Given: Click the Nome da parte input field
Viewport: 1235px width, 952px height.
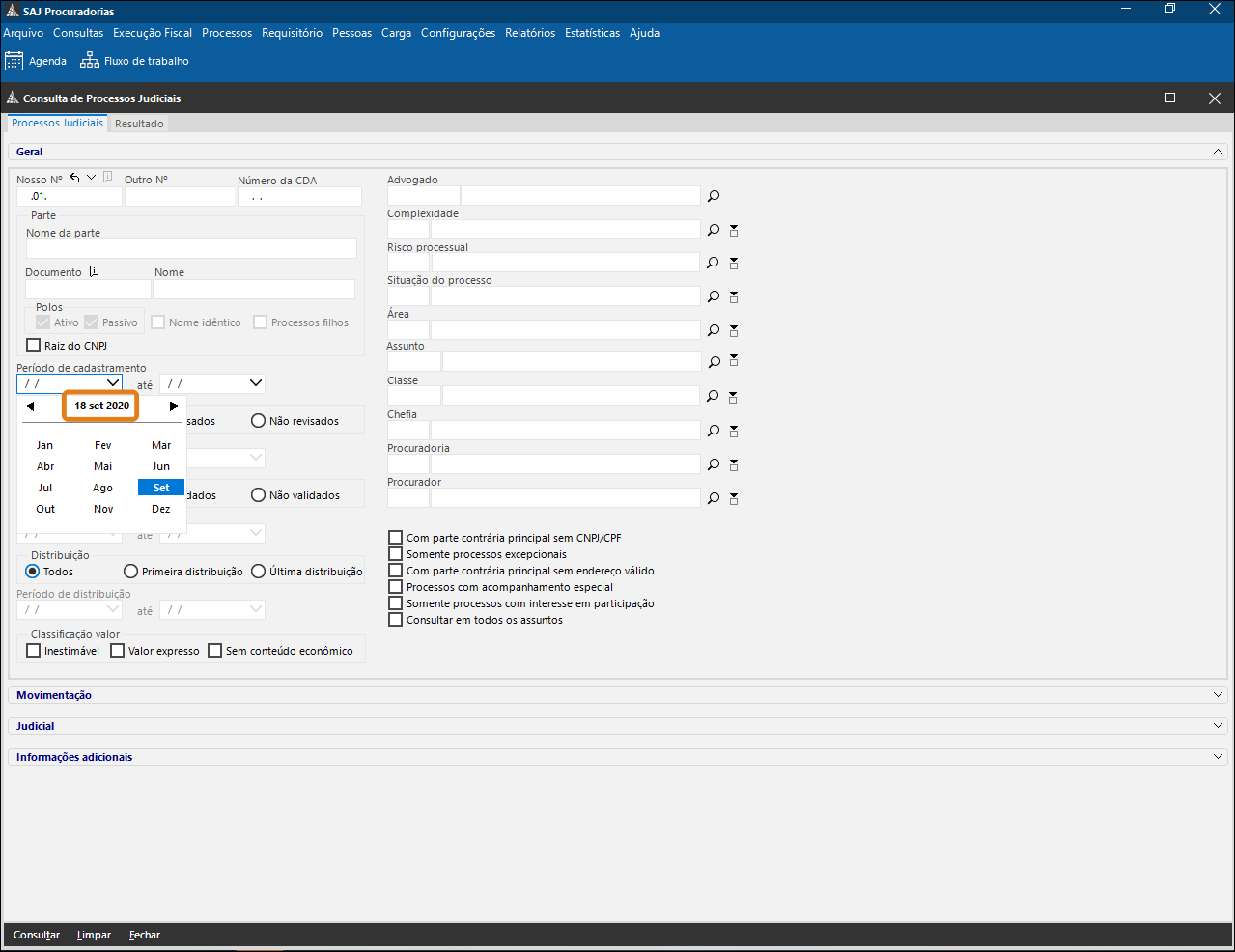Looking at the screenshot, I should tap(191, 249).
